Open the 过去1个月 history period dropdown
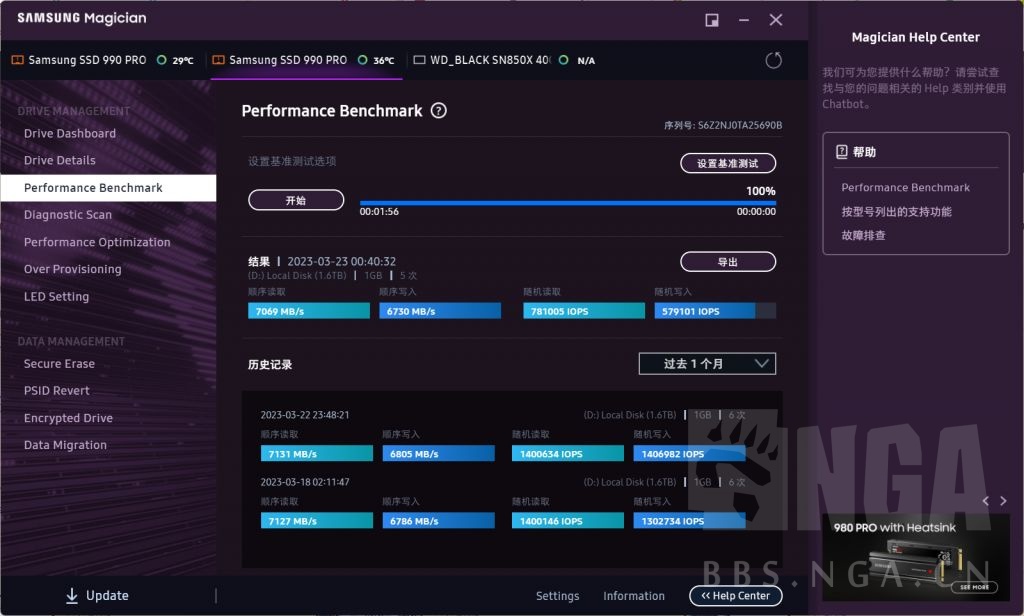The width and height of the screenshot is (1024, 616). (706, 364)
